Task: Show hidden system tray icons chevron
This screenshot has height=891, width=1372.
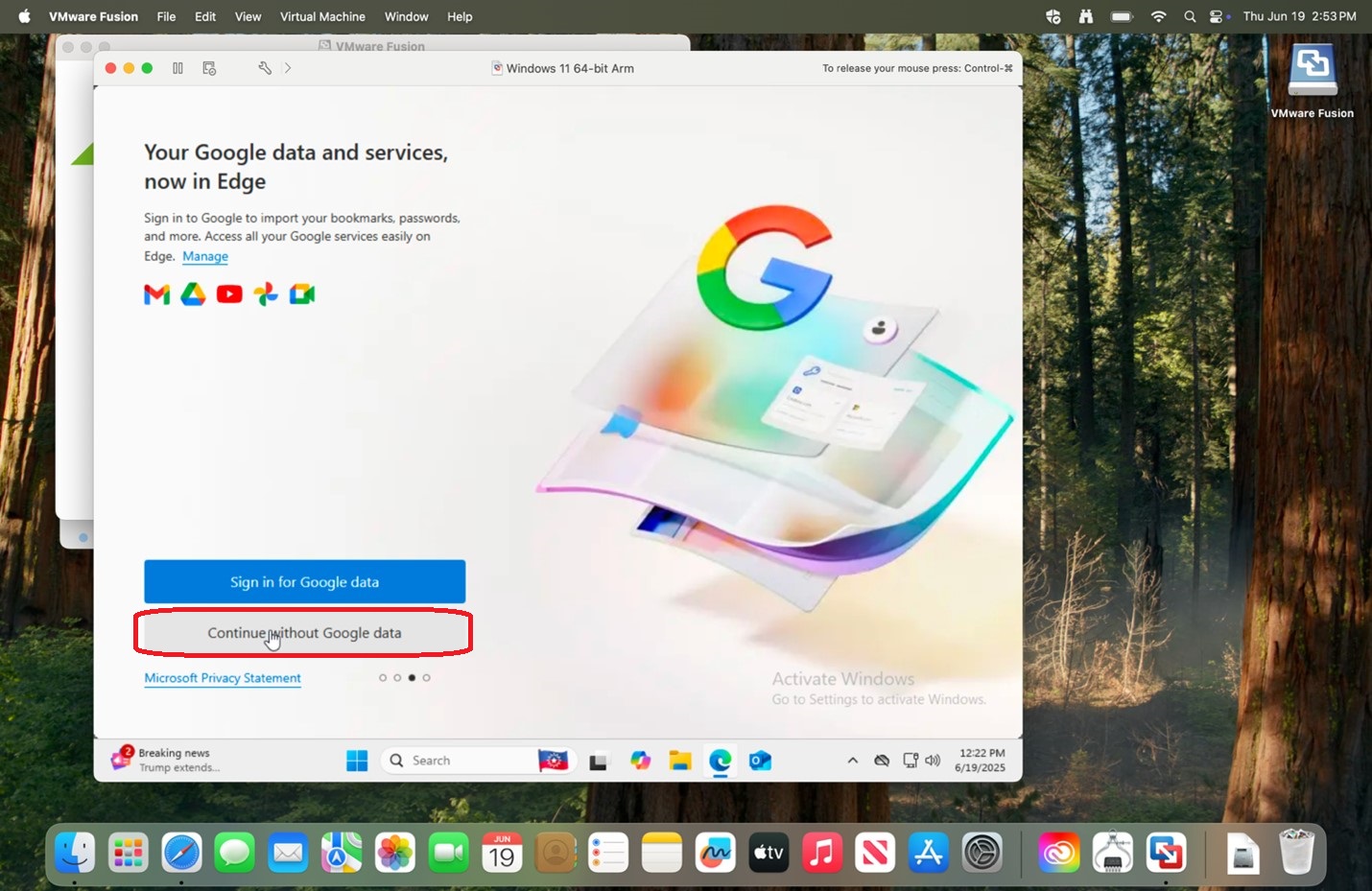Action: coord(852,761)
